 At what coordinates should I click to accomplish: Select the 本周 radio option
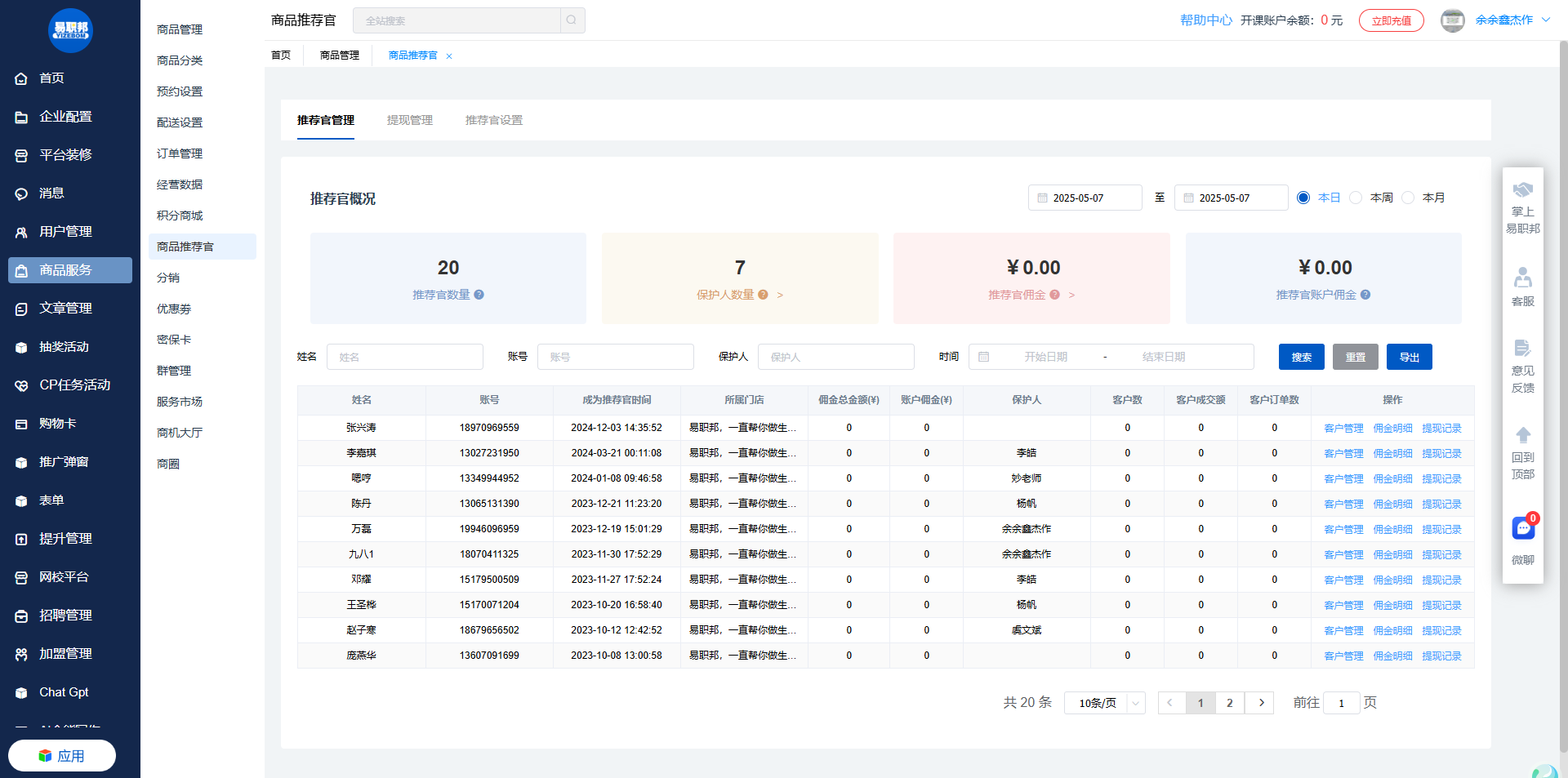[1356, 198]
